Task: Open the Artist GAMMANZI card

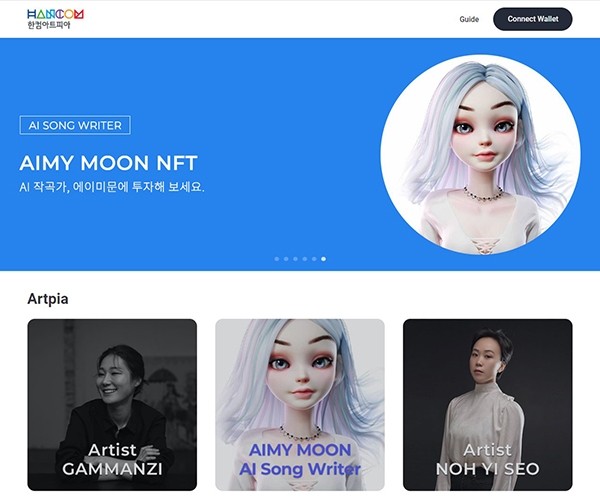Action: 112,405
